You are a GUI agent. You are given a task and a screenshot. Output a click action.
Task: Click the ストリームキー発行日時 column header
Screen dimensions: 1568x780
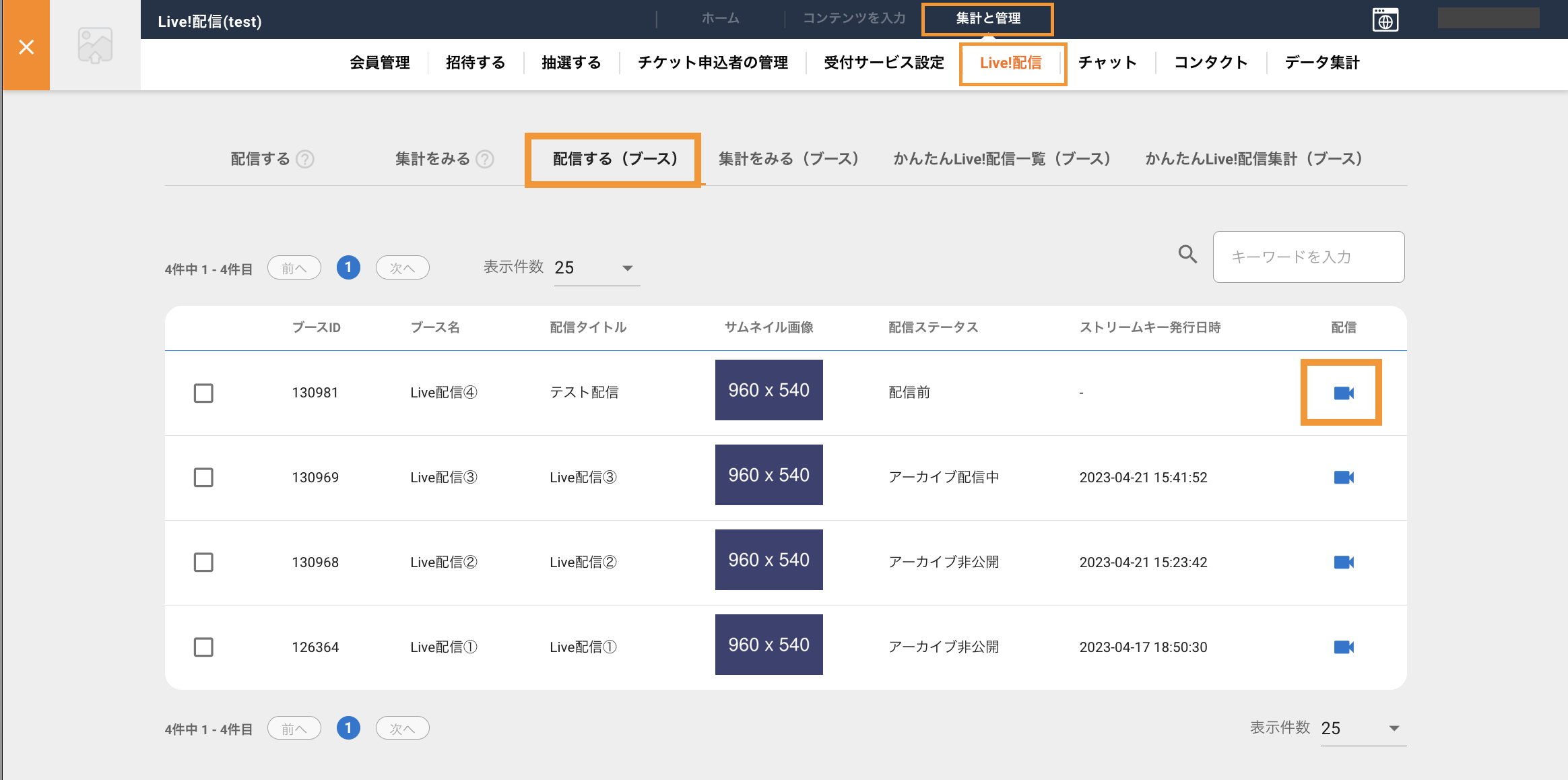(x=1150, y=327)
